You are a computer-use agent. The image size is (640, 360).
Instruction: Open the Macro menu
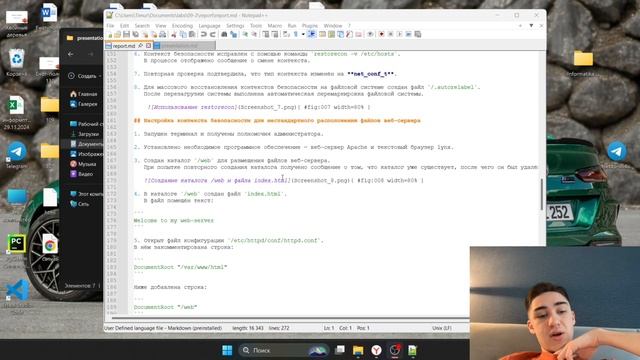click(275, 26)
